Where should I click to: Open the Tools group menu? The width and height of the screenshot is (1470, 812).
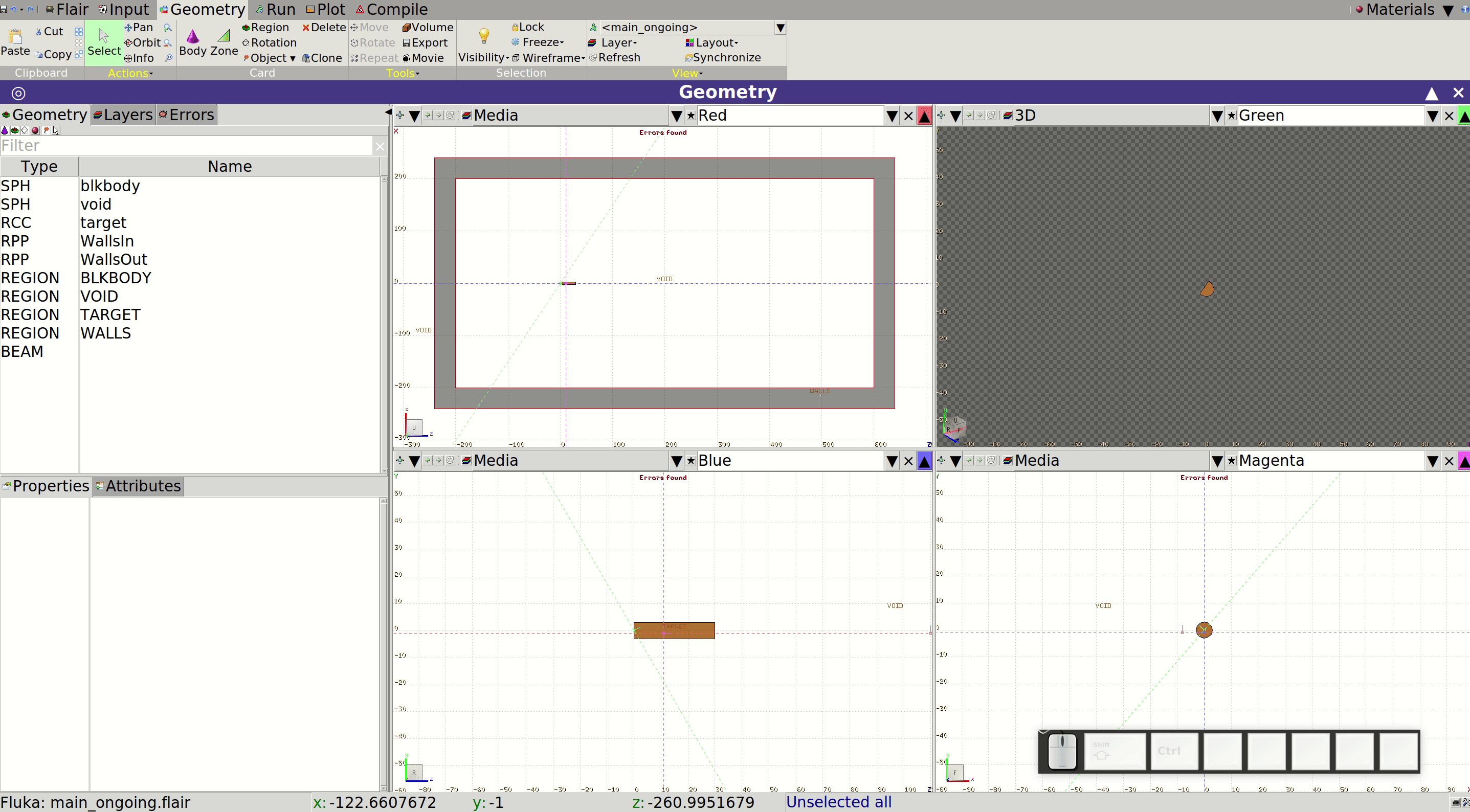click(x=403, y=73)
